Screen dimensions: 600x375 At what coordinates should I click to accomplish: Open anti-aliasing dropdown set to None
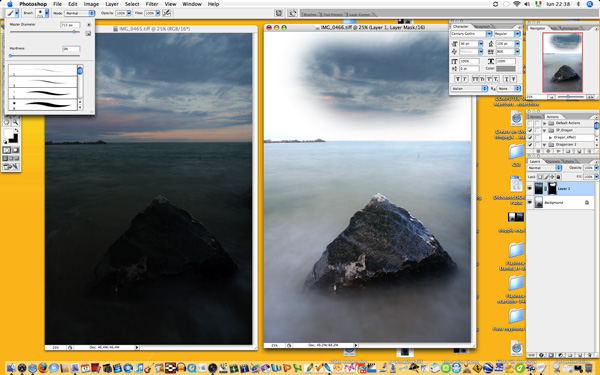click(509, 88)
